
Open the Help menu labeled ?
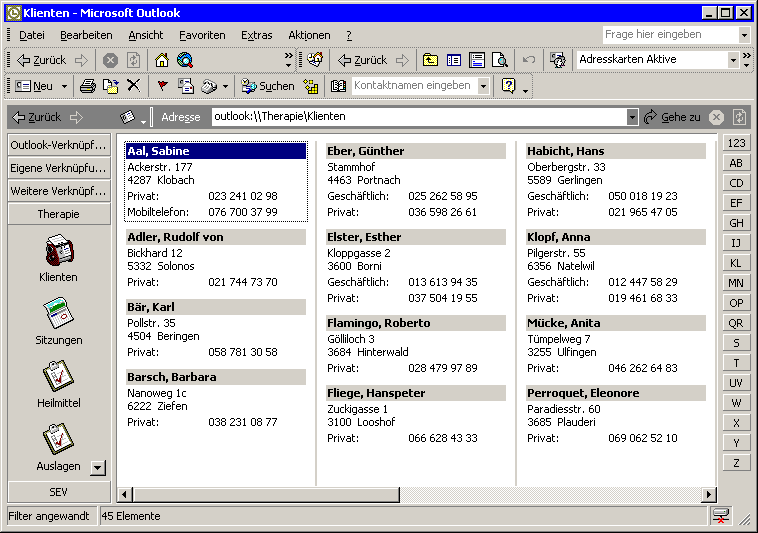pyautogui.click(x=349, y=35)
